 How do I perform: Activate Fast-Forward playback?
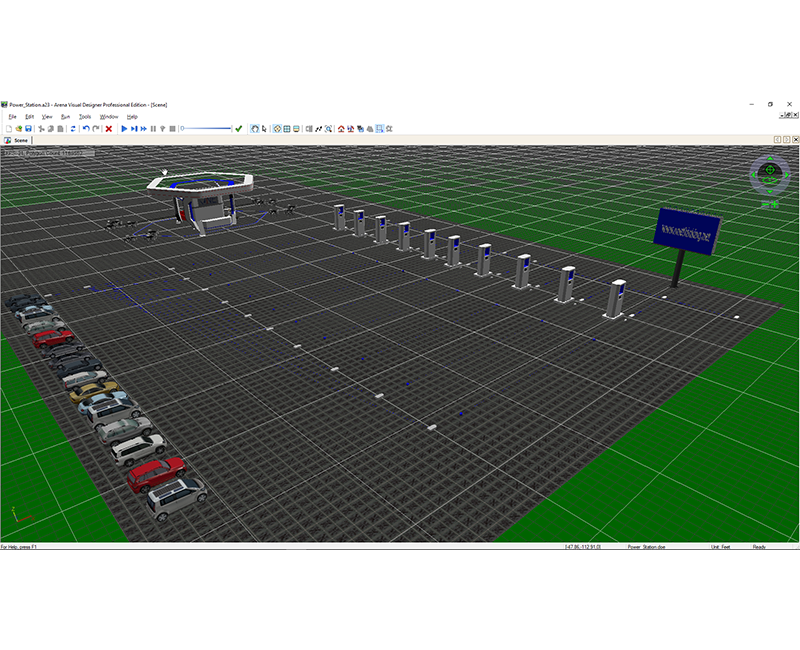(142, 128)
